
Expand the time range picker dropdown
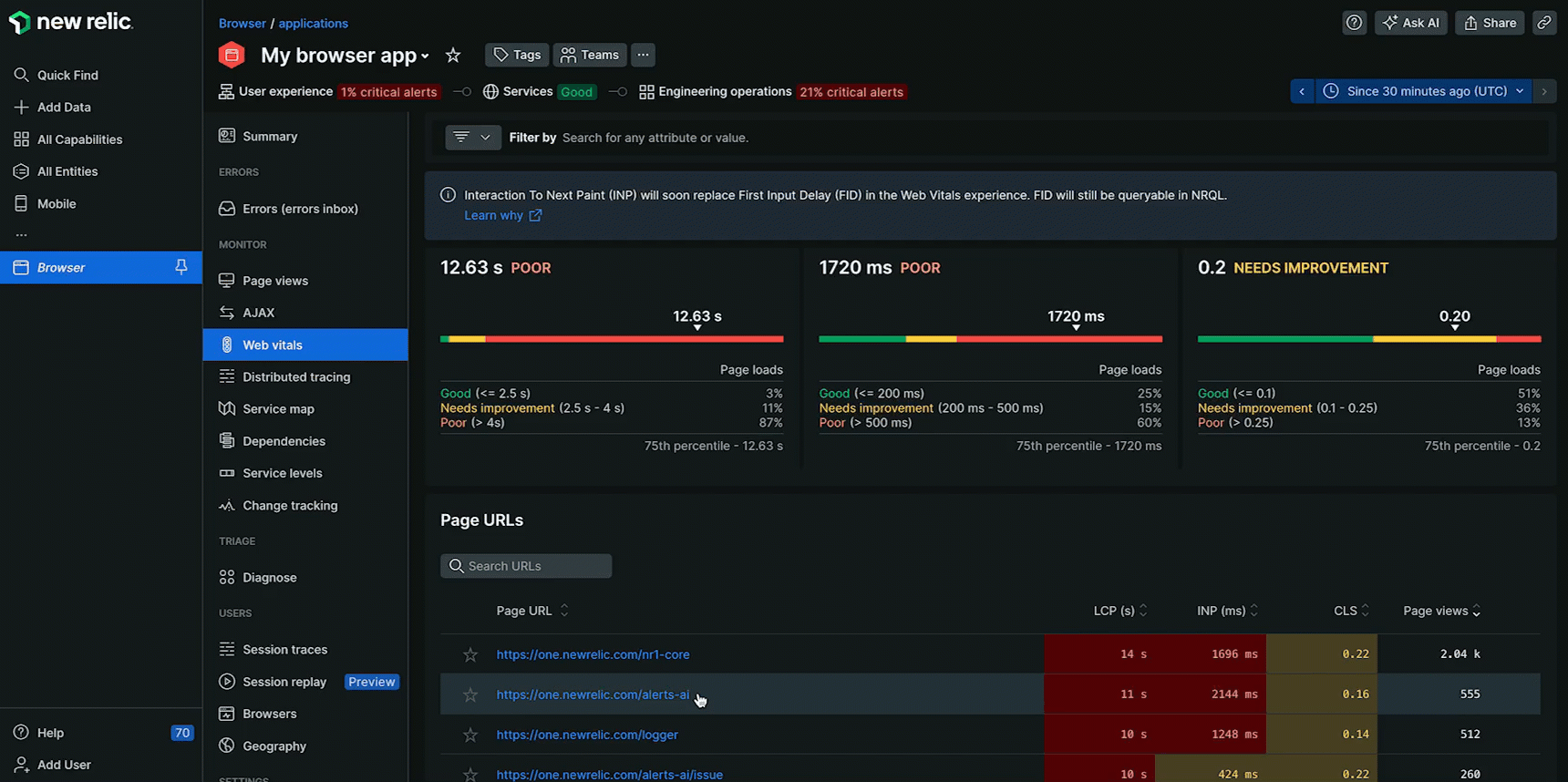pyautogui.click(x=1427, y=91)
